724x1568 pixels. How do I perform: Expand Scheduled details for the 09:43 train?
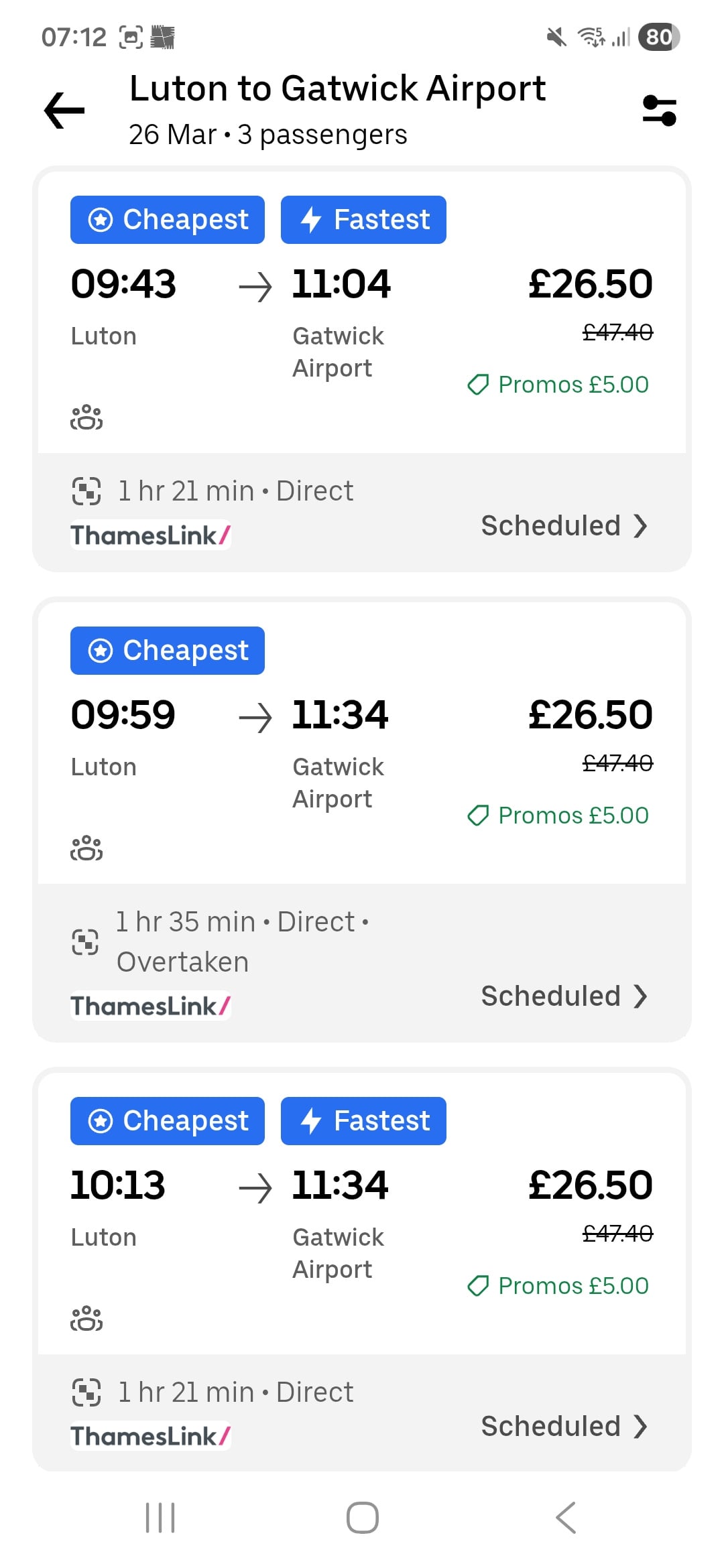tap(564, 526)
